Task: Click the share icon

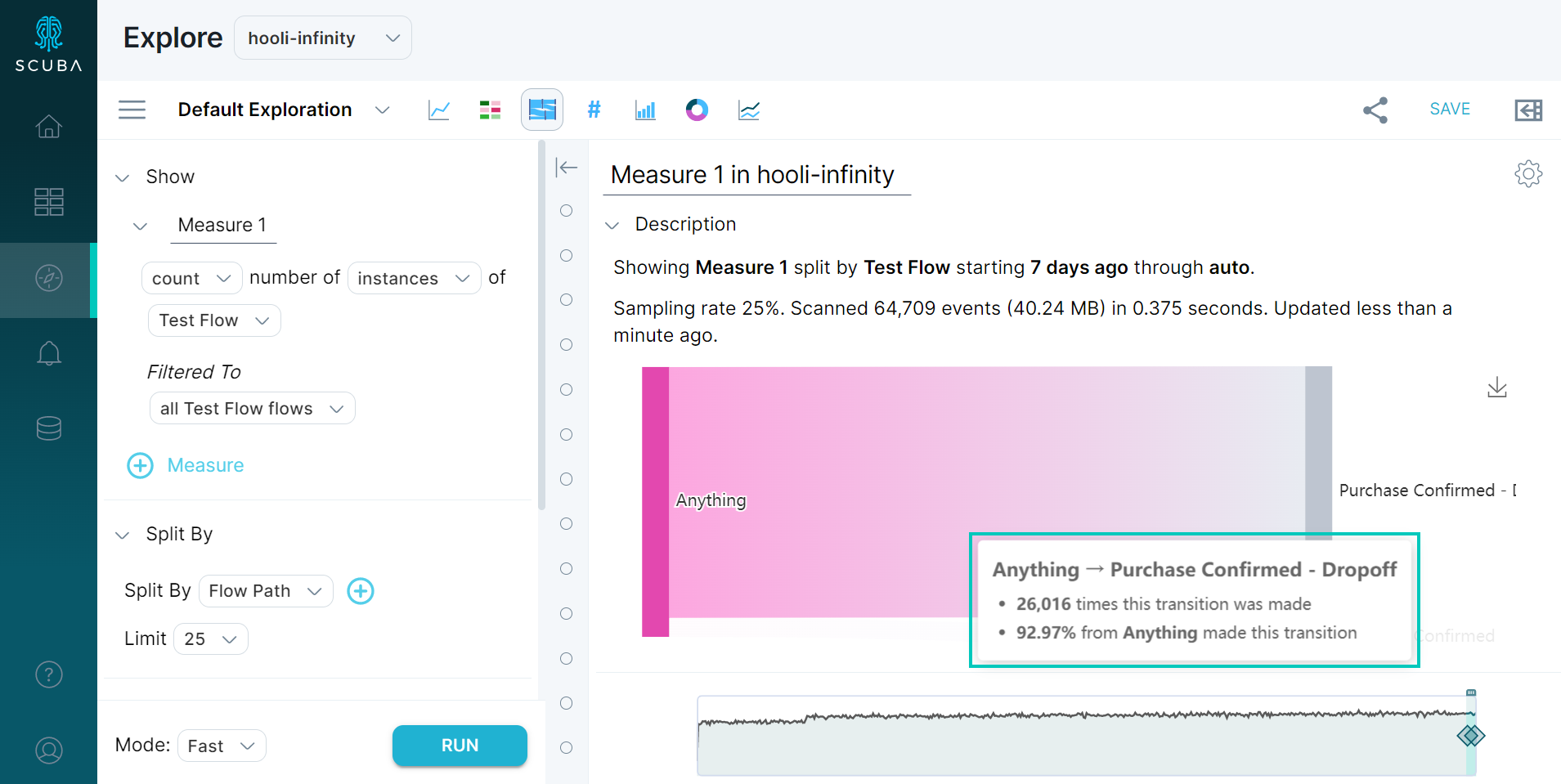Action: [1375, 110]
